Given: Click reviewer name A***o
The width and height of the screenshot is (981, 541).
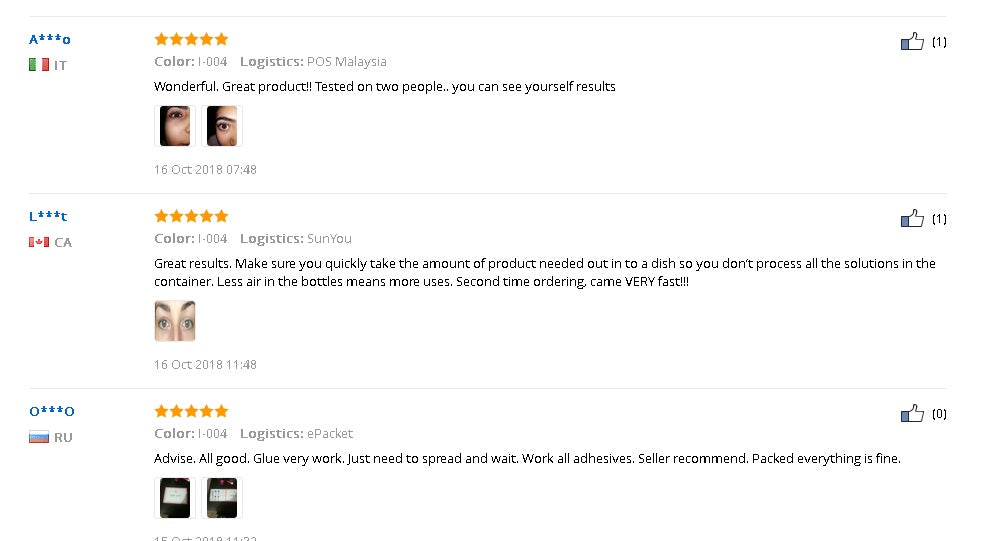Looking at the screenshot, I should click(x=50, y=40).
